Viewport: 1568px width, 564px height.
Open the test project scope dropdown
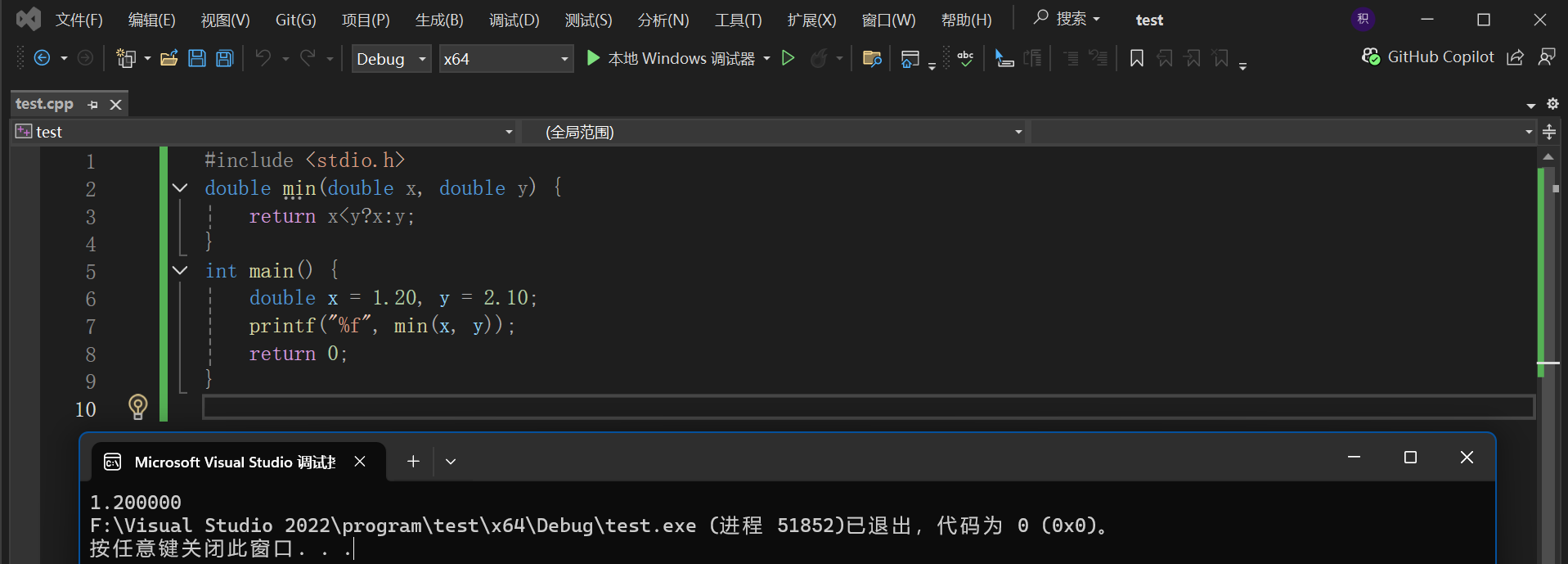[x=509, y=132]
